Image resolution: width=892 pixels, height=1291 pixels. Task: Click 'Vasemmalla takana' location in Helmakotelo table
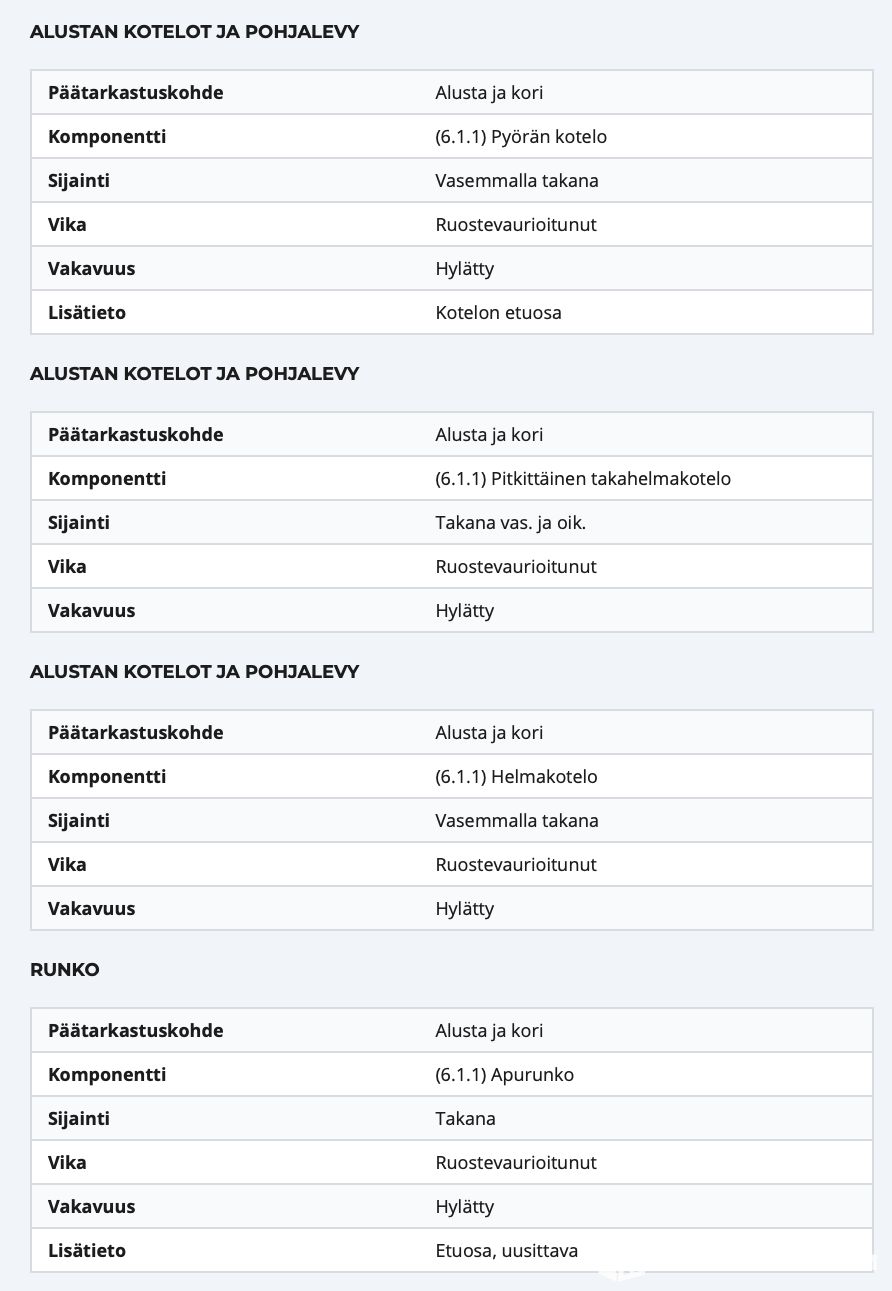[x=516, y=821]
